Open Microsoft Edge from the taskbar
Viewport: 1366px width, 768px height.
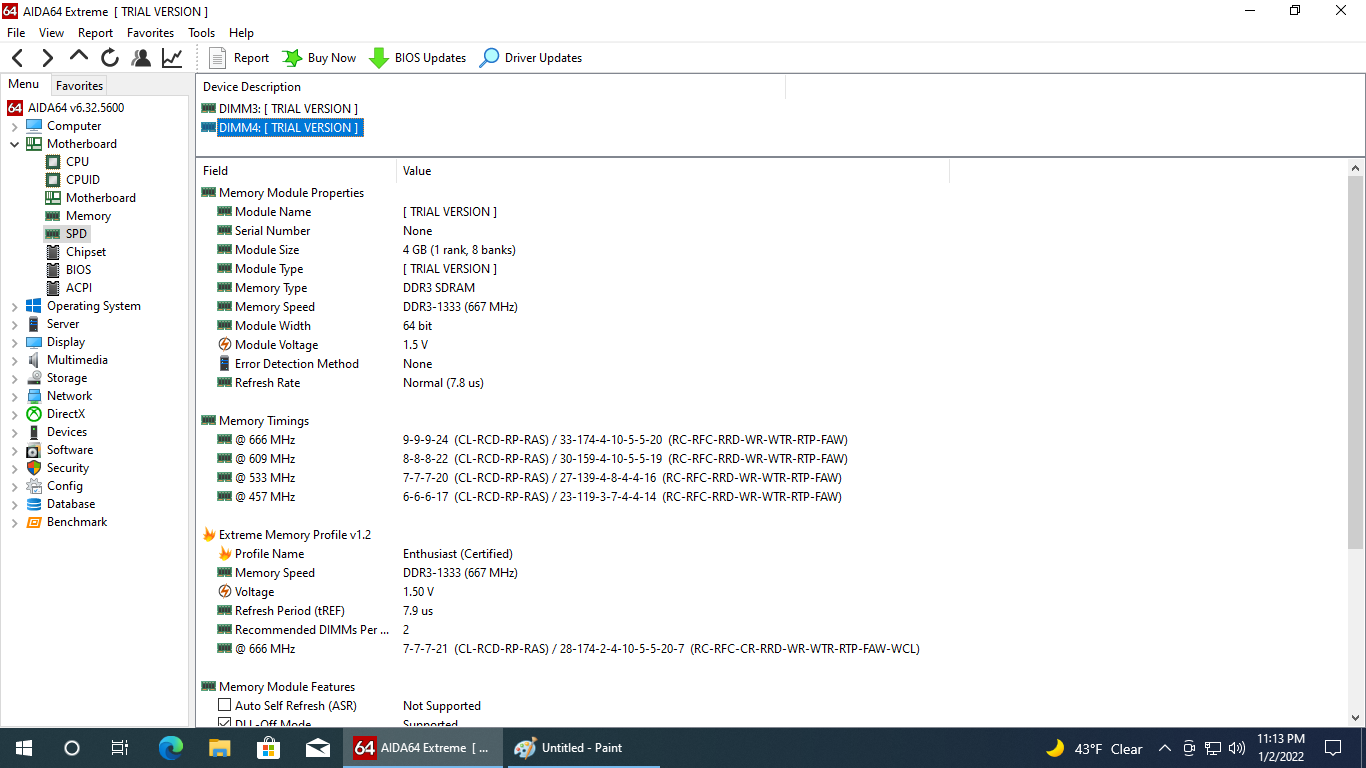(171, 748)
